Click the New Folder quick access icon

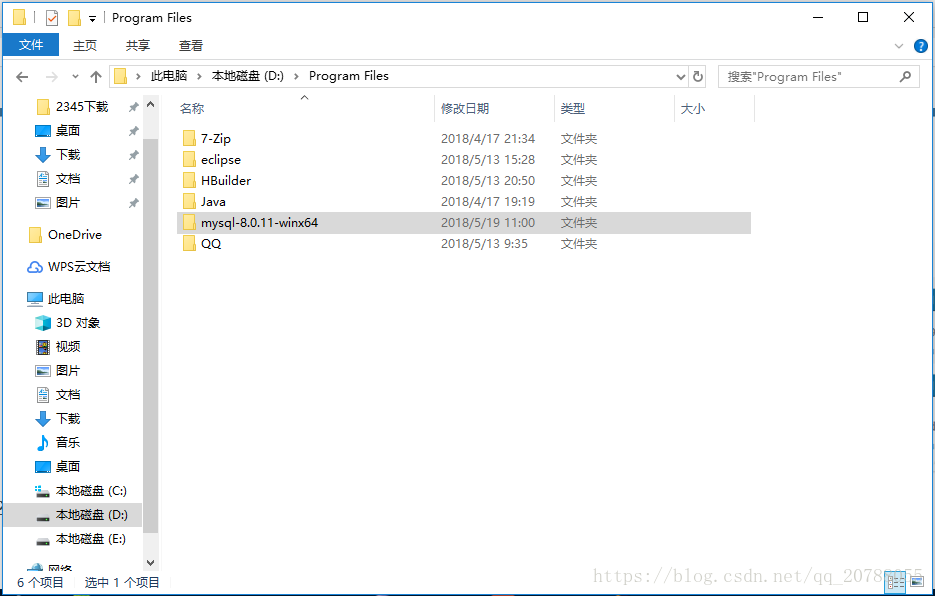point(74,18)
